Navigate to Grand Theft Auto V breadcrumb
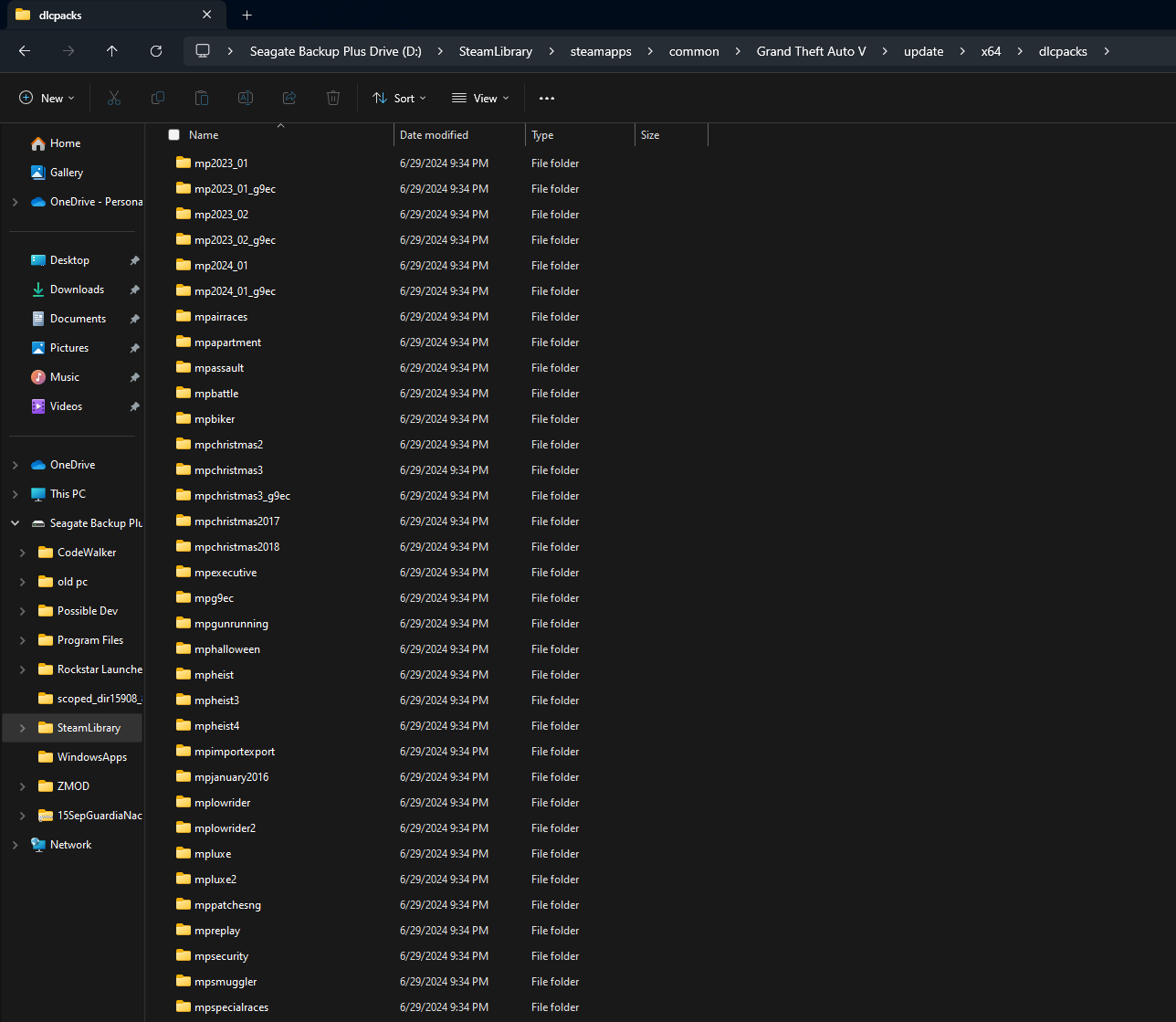 (x=811, y=51)
